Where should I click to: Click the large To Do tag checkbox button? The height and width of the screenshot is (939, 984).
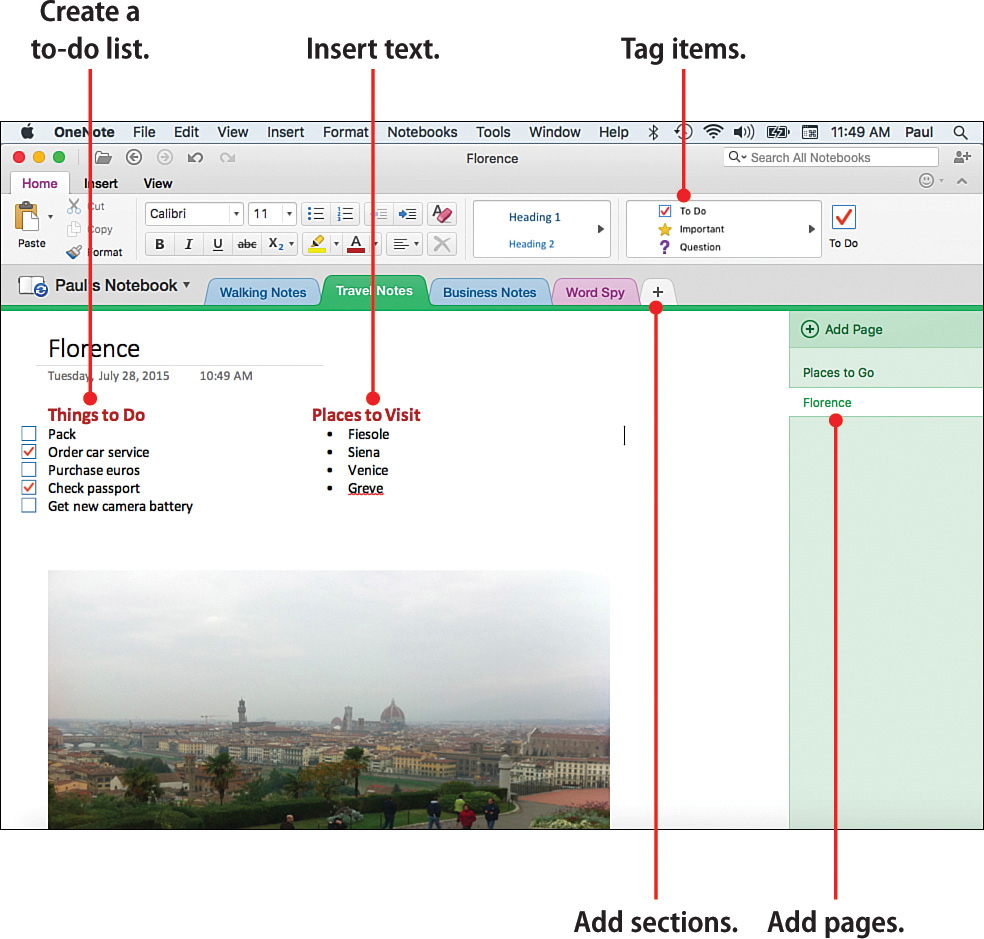[843, 218]
